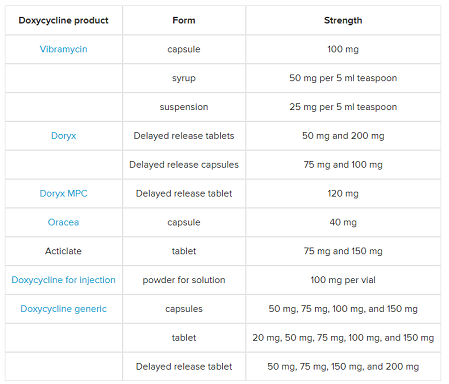Click the Delayed release capsules cell

pyautogui.click(x=184, y=165)
